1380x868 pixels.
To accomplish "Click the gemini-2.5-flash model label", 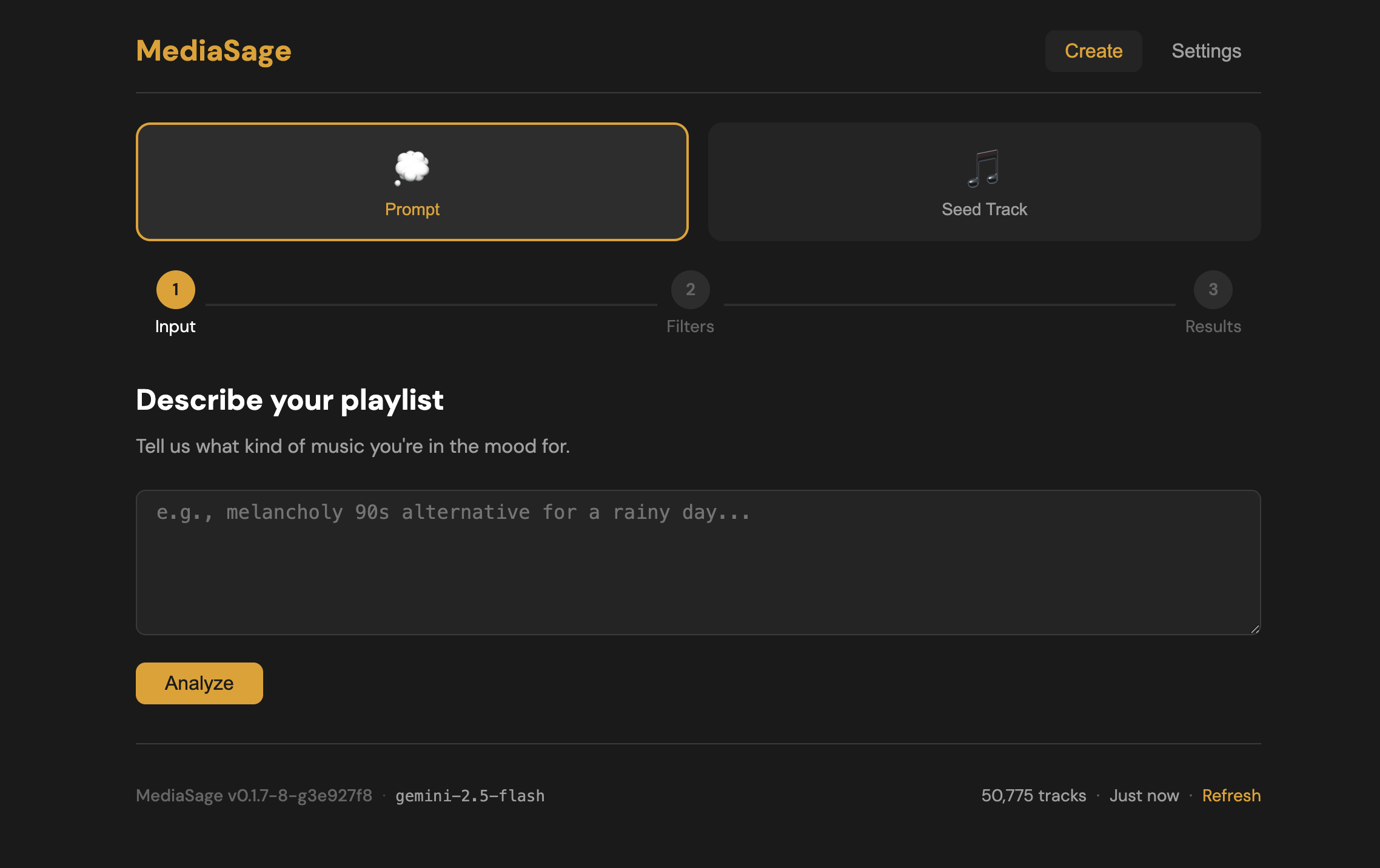I will [470, 796].
